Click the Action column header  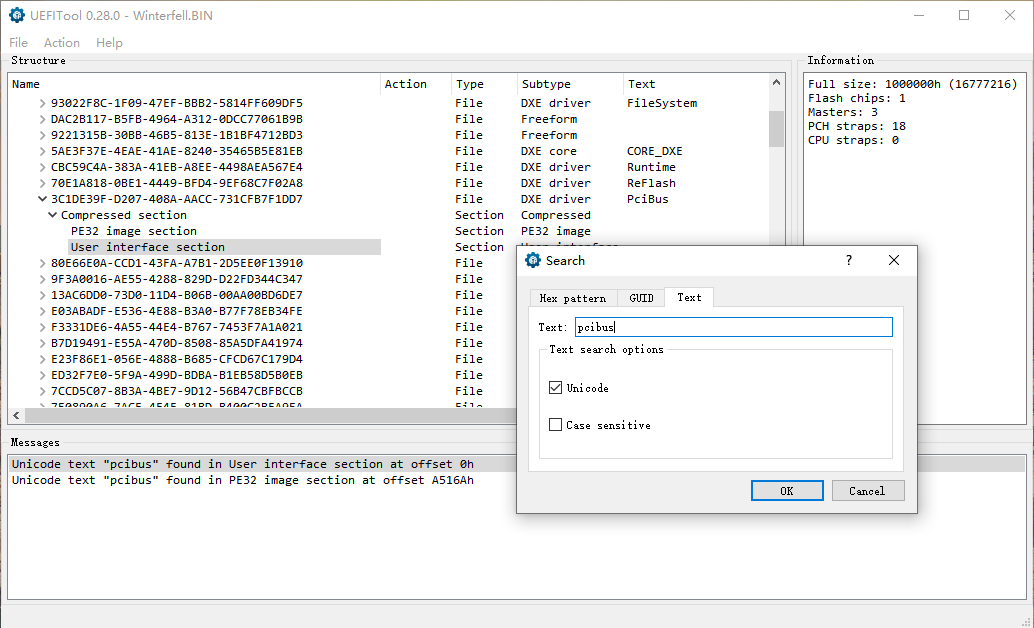pos(416,84)
